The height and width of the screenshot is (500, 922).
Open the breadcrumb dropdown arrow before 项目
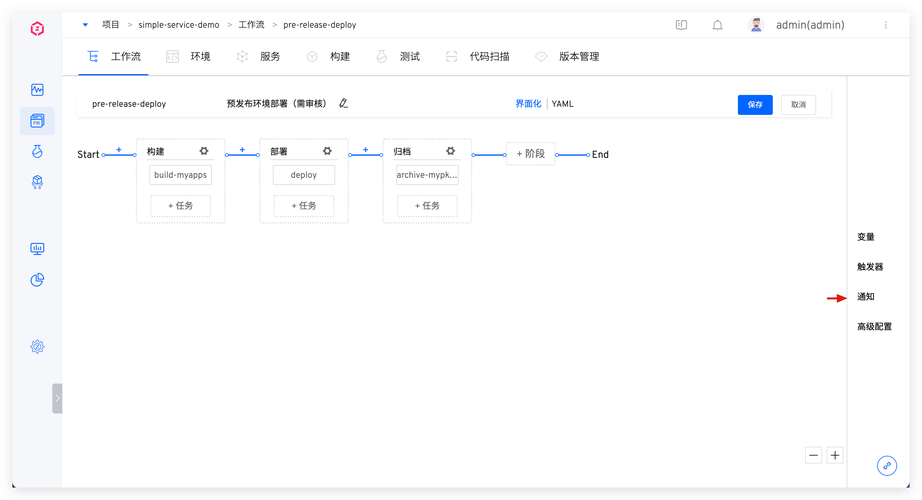click(x=86, y=25)
